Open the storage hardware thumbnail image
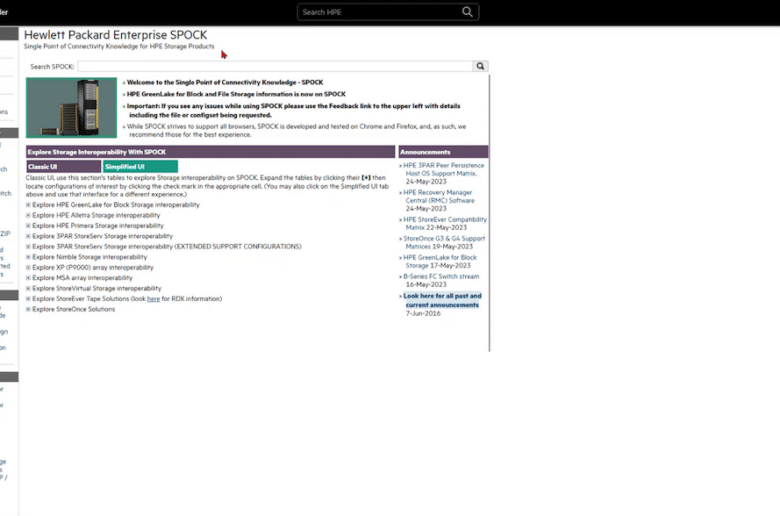This screenshot has height=516, width=780. coord(72,107)
